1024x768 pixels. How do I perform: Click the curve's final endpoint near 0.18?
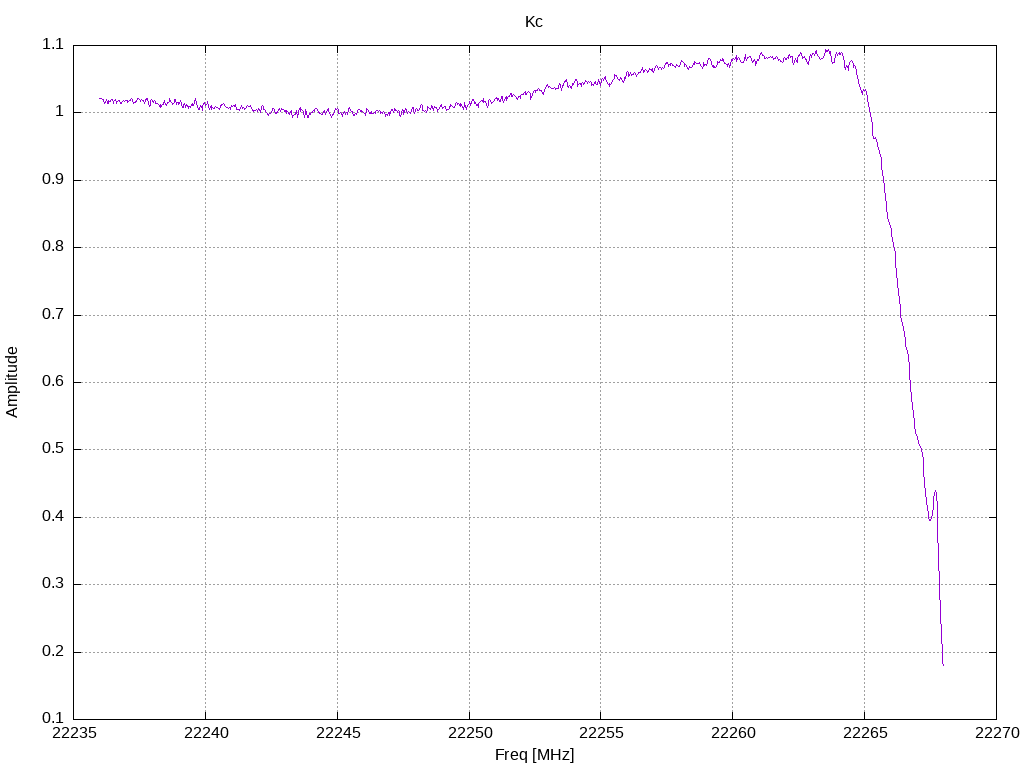[943, 664]
